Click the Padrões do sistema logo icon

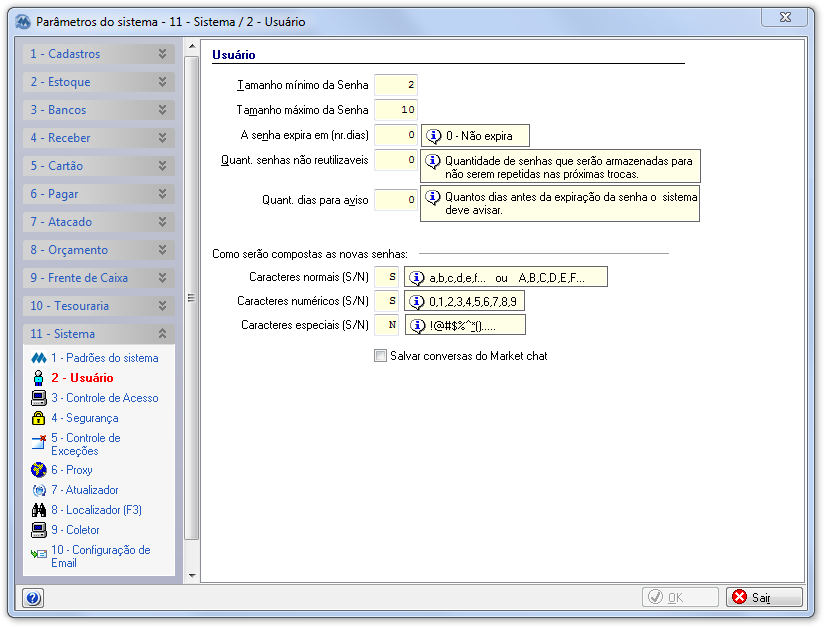click(x=38, y=358)
